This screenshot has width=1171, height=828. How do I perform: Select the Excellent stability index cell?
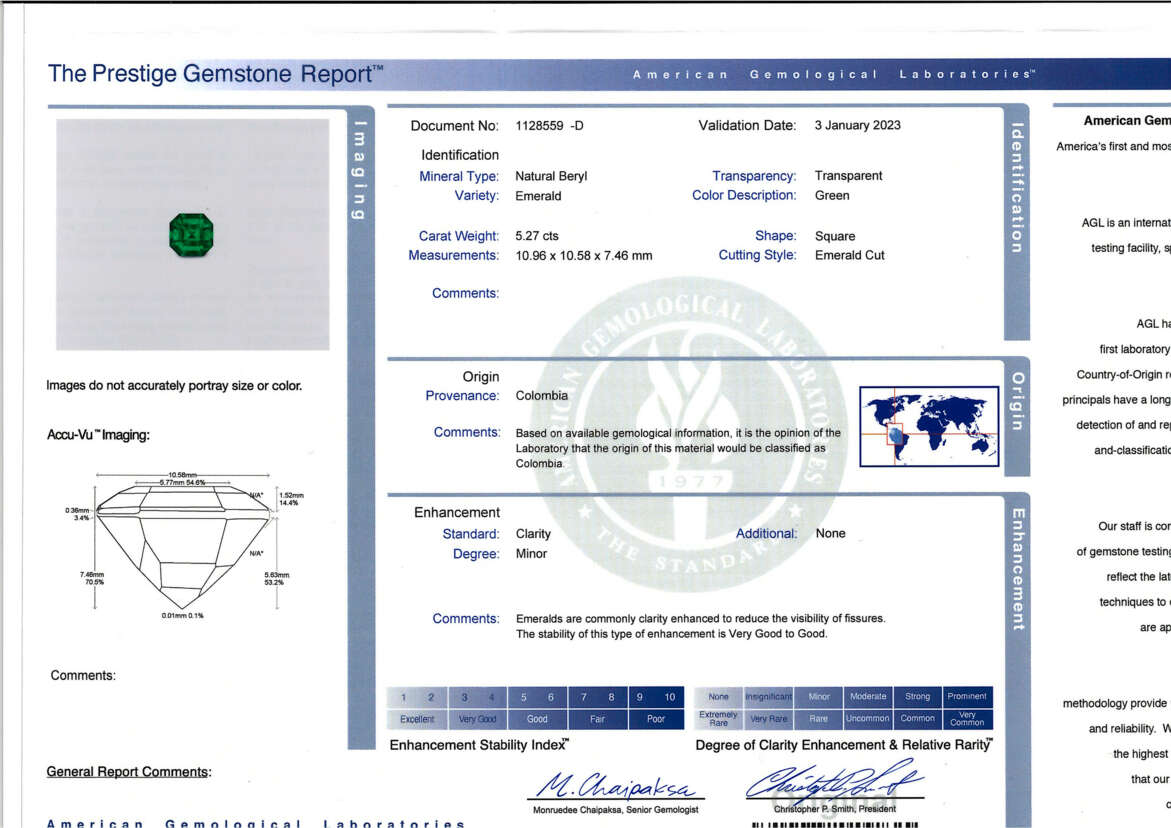pos(417,719)
